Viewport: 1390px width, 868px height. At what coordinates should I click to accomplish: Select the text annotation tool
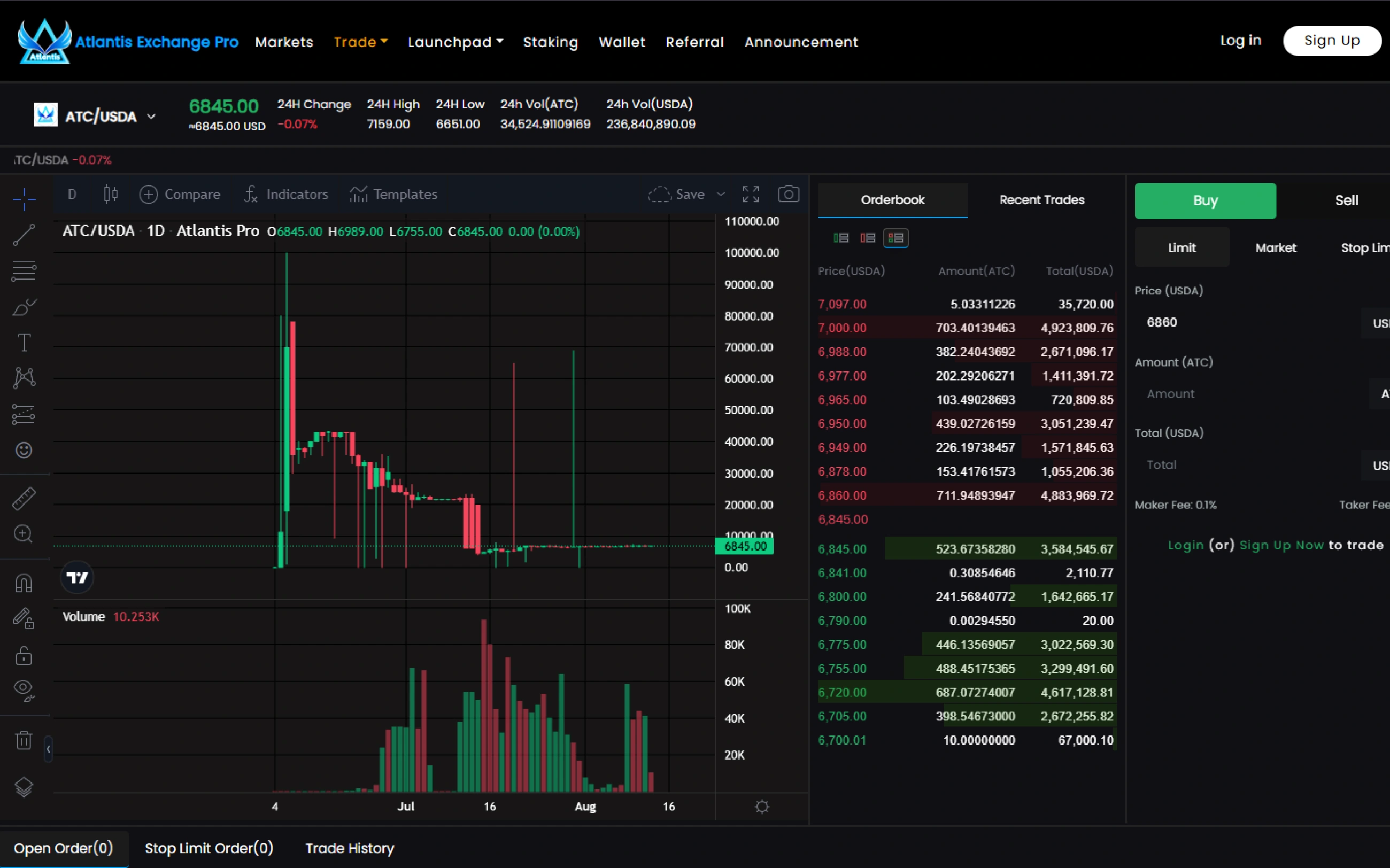point(24,343)
